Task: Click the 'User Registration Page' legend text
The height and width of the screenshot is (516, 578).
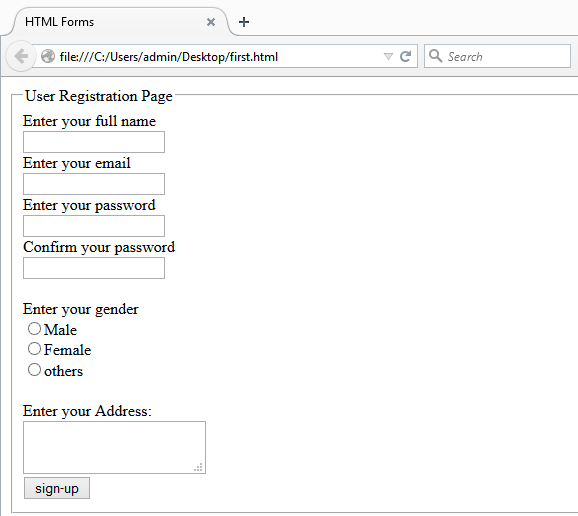Action: (99, 96)
